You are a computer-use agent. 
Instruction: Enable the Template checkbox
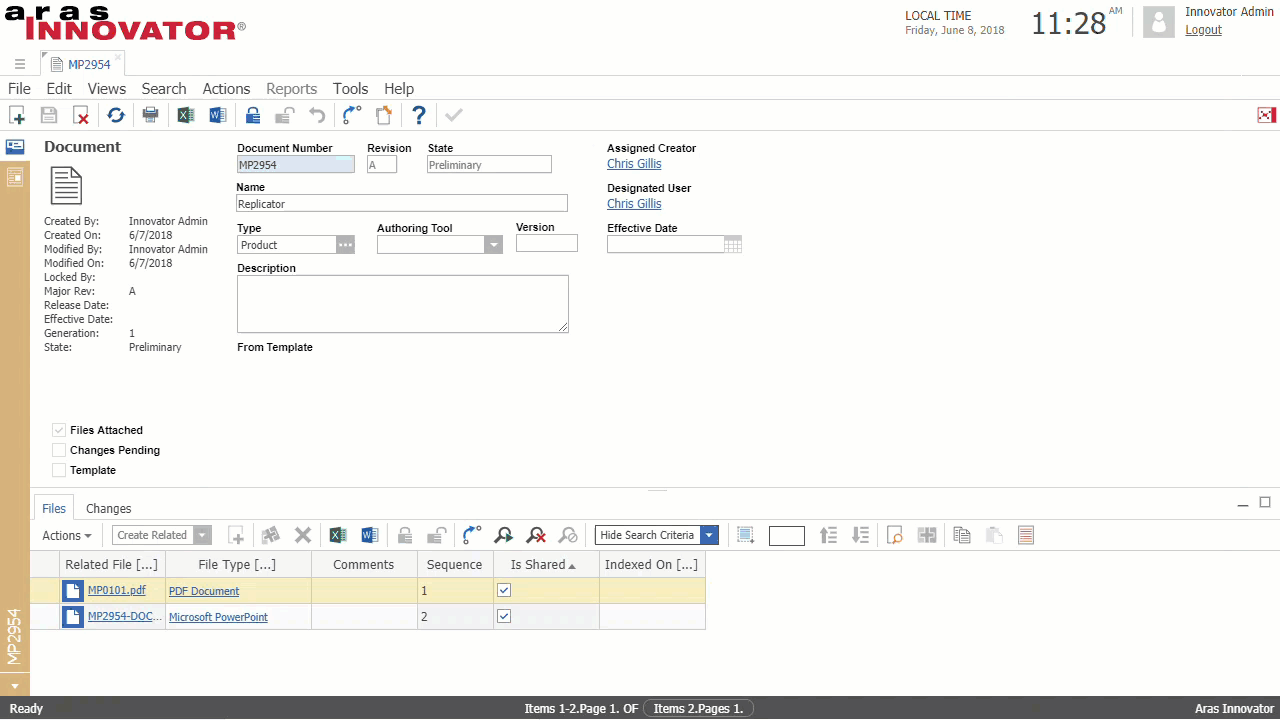[59, 470]
